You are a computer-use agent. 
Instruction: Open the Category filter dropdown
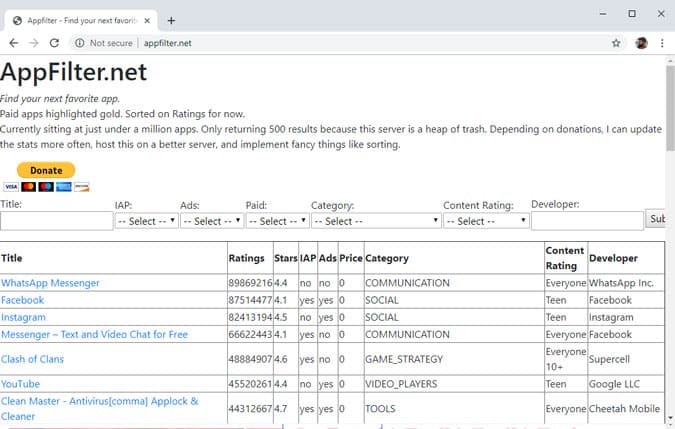pyautogui.click(x=375, y=221)
